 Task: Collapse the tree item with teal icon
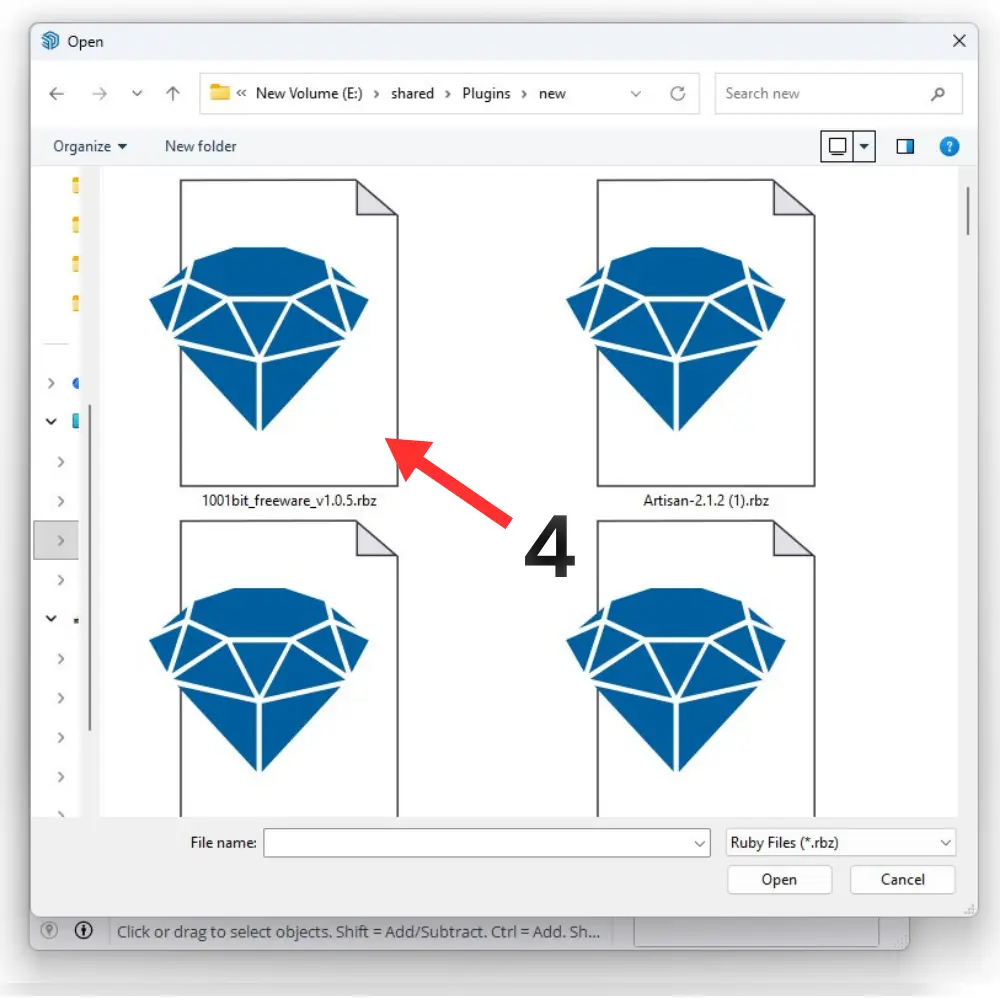(x=52, y=421)
